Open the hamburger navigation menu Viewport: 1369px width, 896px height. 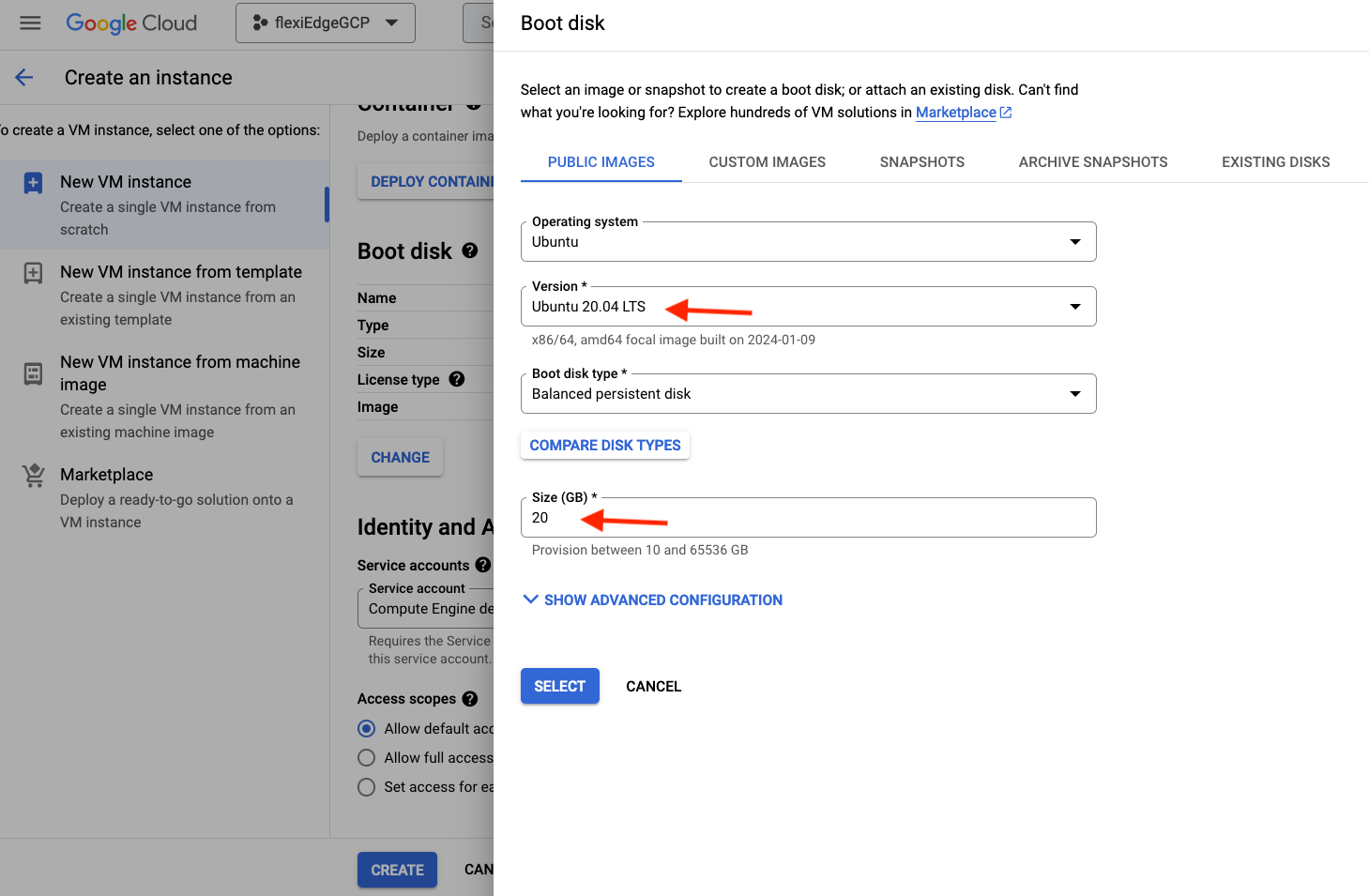point(30,23)
